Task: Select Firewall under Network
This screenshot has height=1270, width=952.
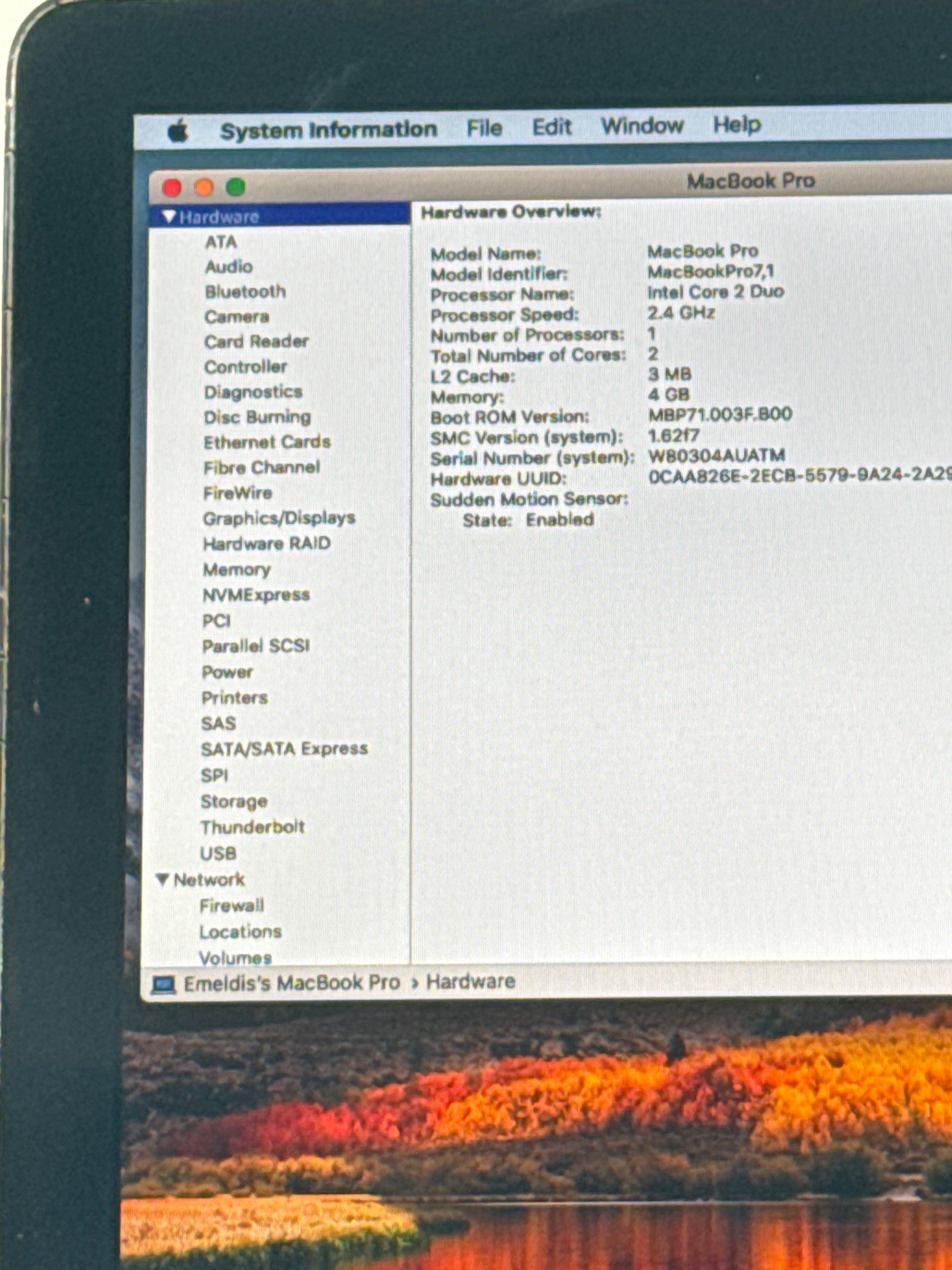Action: pyautogui.click(x=232, y=905)
